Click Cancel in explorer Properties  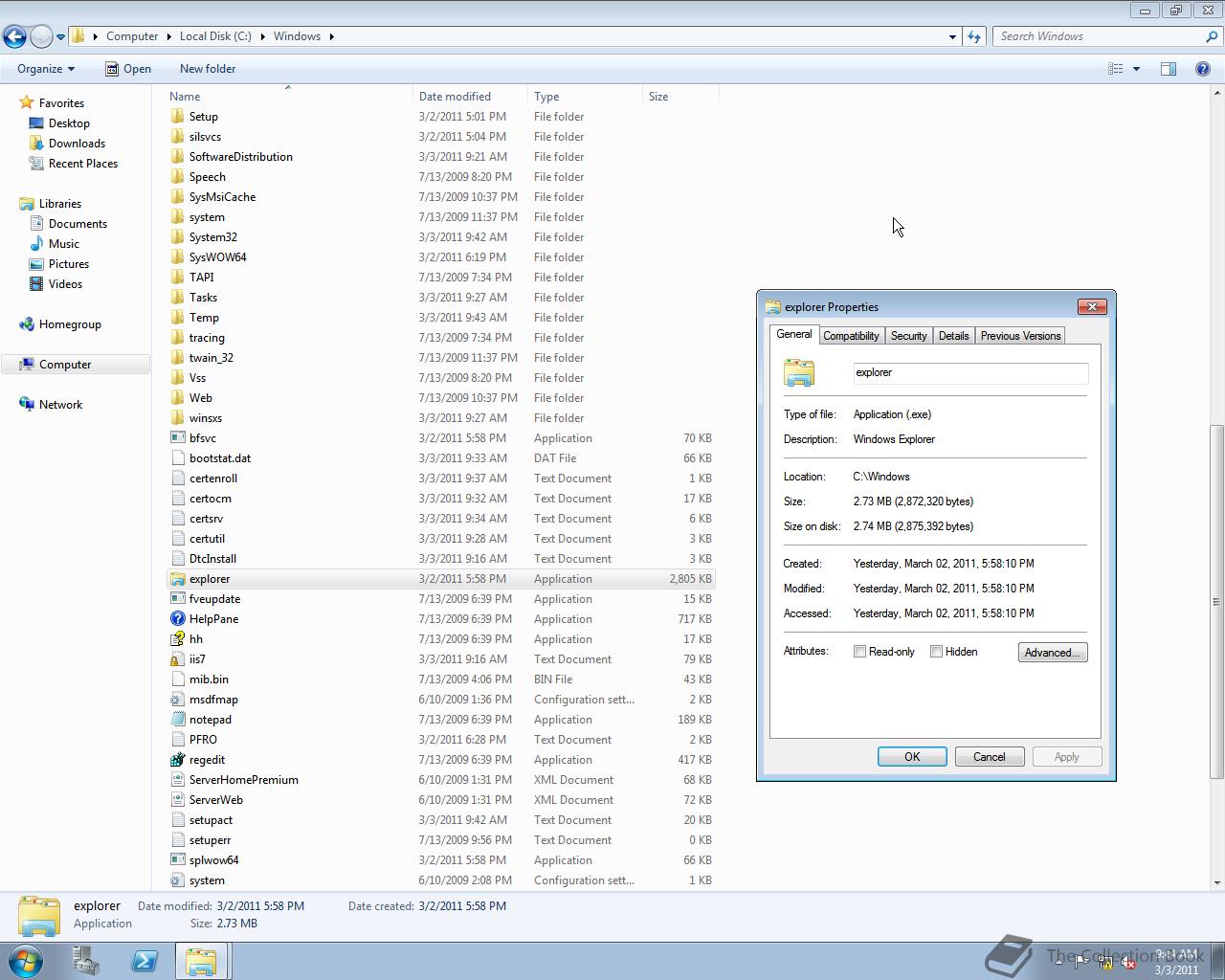coord(989,757)
